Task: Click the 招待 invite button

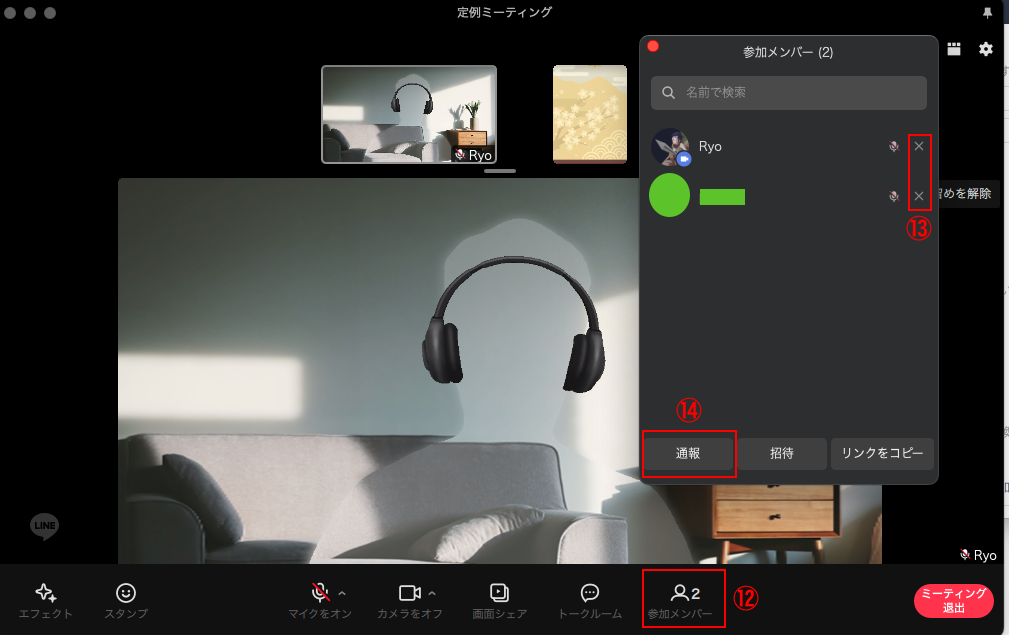Action: [x=783, y=453]
